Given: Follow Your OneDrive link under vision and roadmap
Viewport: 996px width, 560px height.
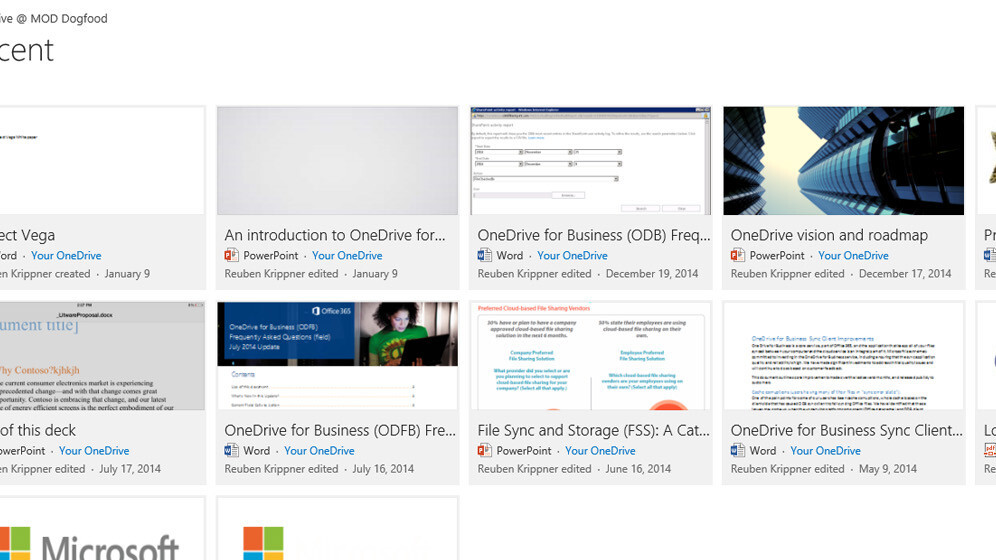Looking at the screenshot, I should (853, 256).
